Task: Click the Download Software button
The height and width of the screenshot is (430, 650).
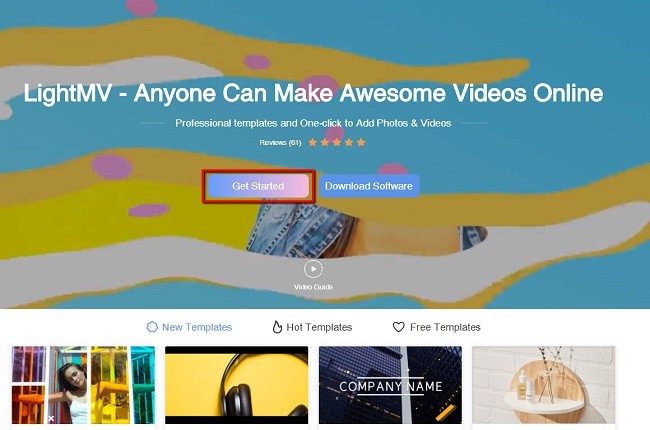Action: (369, 186)
